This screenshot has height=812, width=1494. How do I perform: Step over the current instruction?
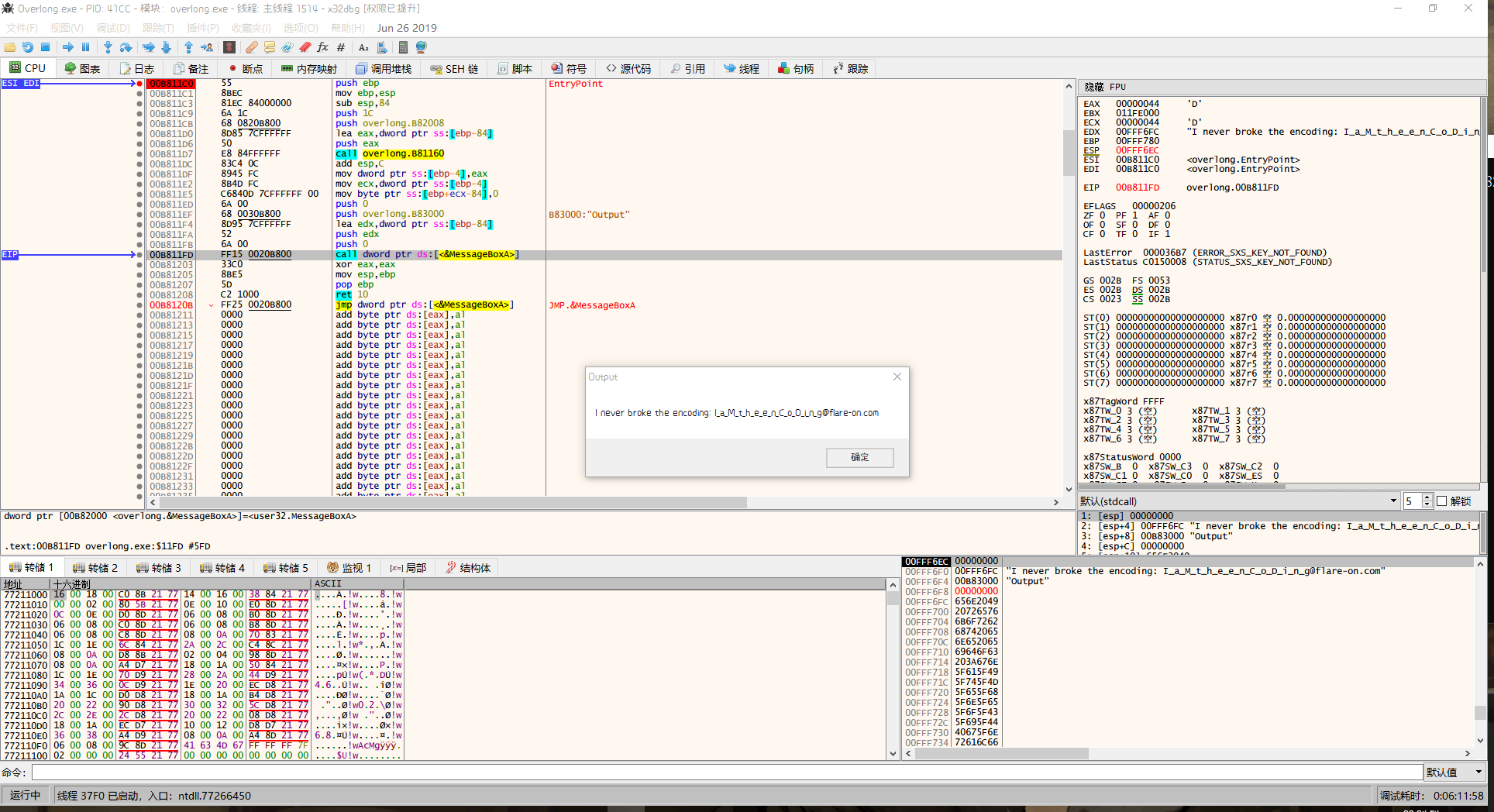pyautogui.click(x=126, y=47)
